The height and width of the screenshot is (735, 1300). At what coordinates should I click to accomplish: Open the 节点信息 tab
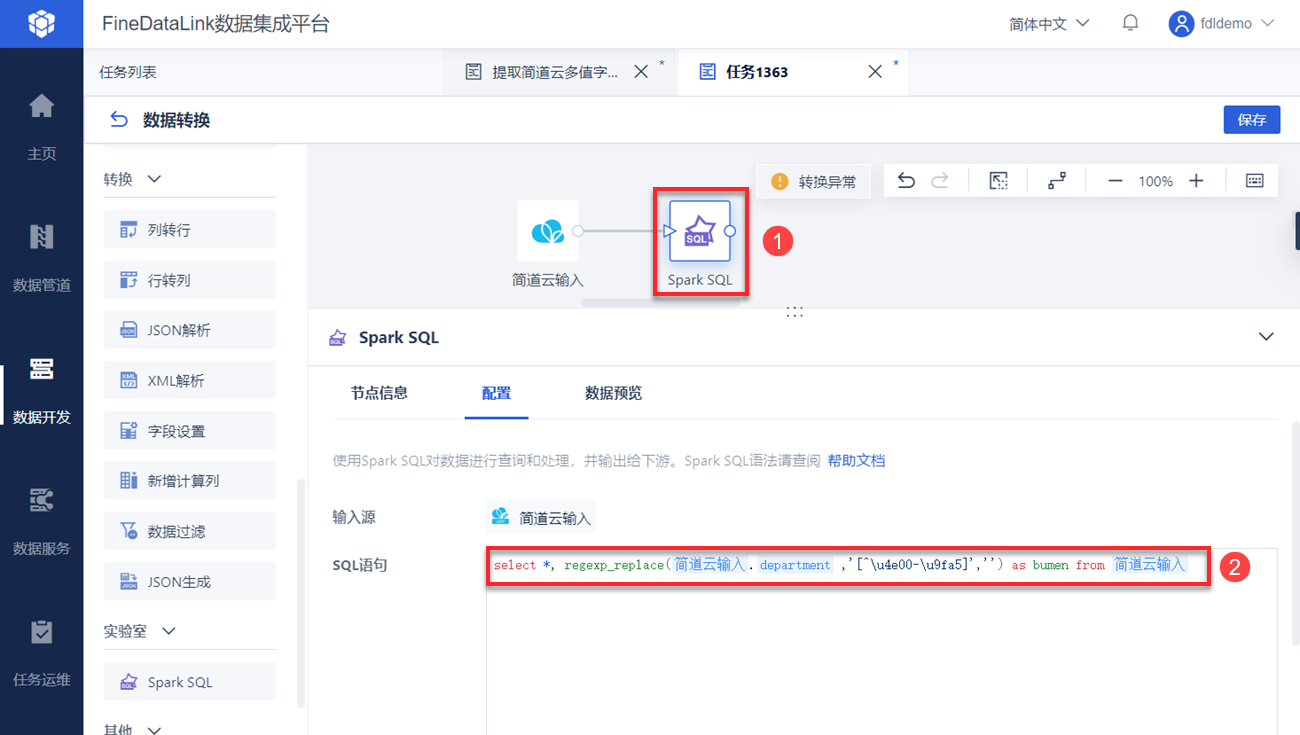click(x=379, y=393)
